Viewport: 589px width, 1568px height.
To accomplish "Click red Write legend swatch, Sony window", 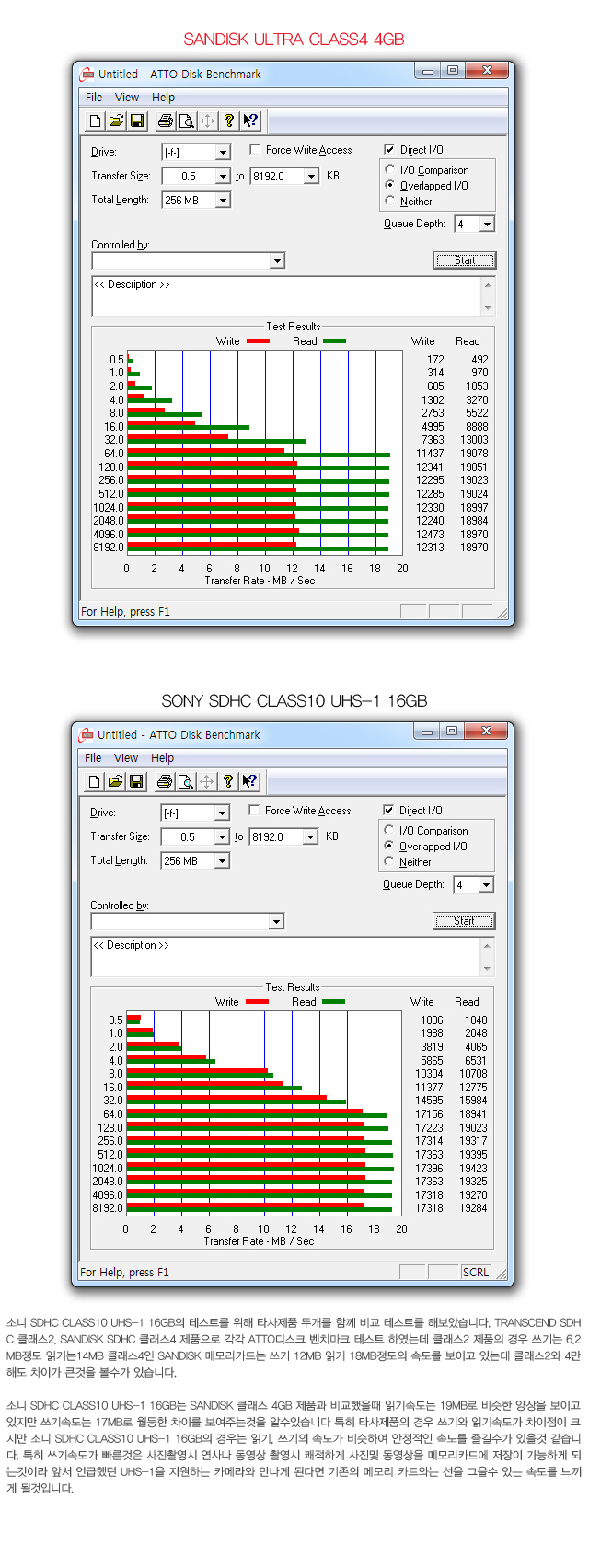I will pos(257,1001).
